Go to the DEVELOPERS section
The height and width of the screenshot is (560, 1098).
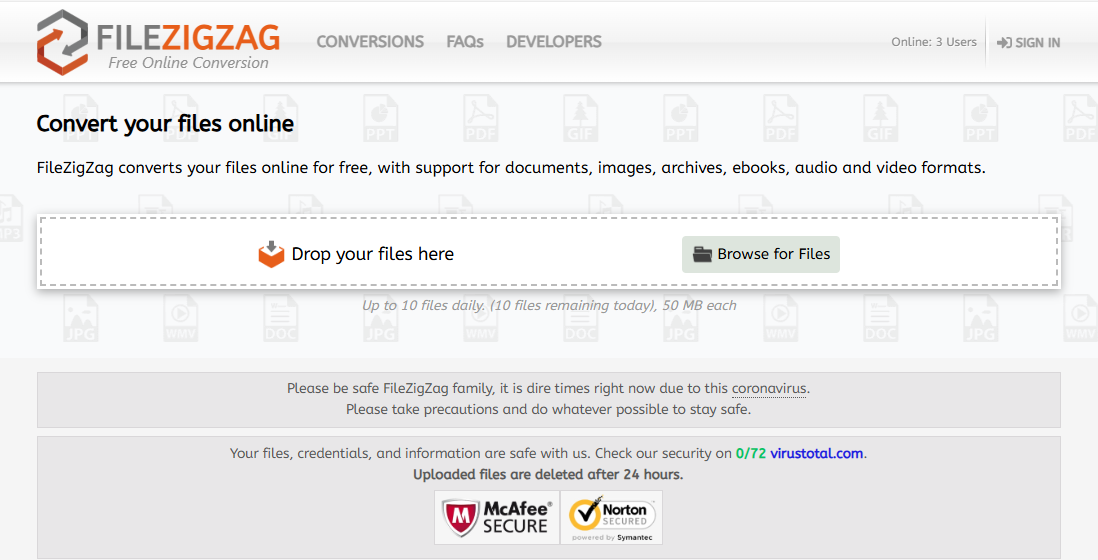pos(554,42)
